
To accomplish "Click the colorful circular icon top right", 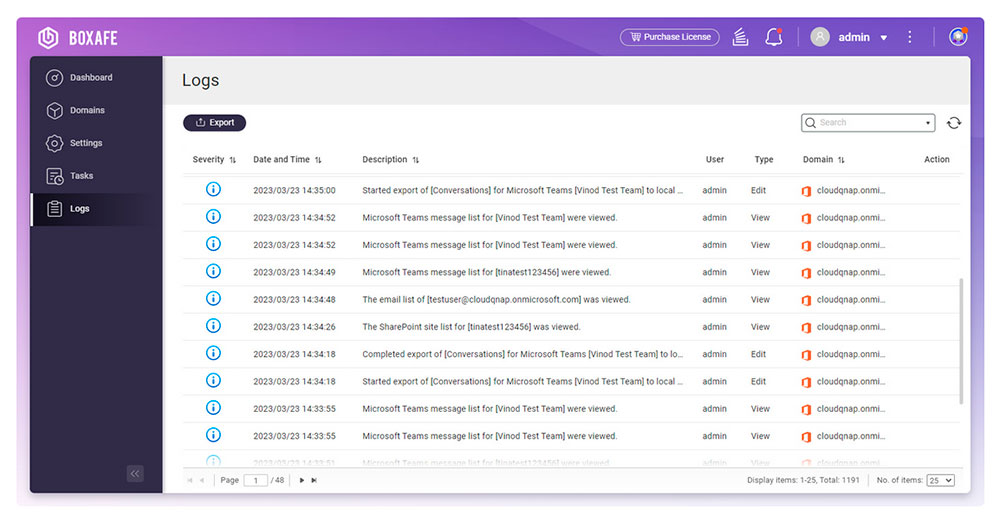I will 957,37.
